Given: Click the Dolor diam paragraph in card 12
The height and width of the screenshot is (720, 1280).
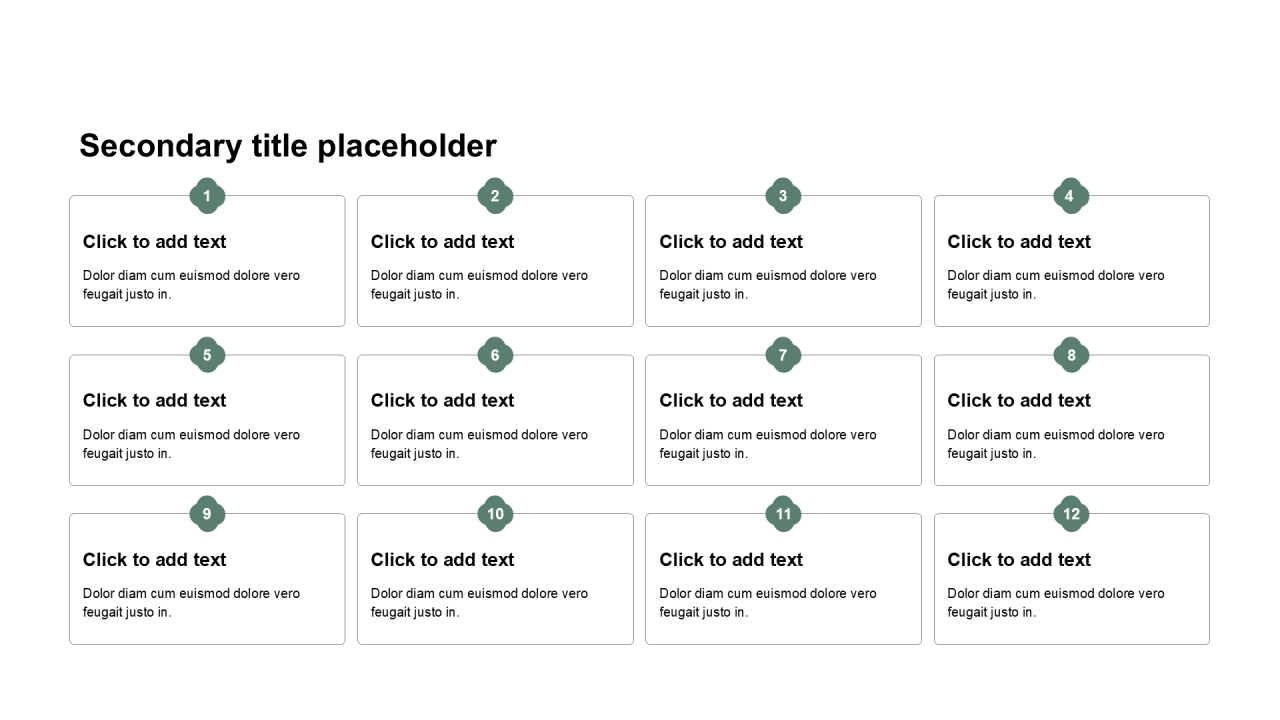Looking at the screenshot, I should 1056,603.
